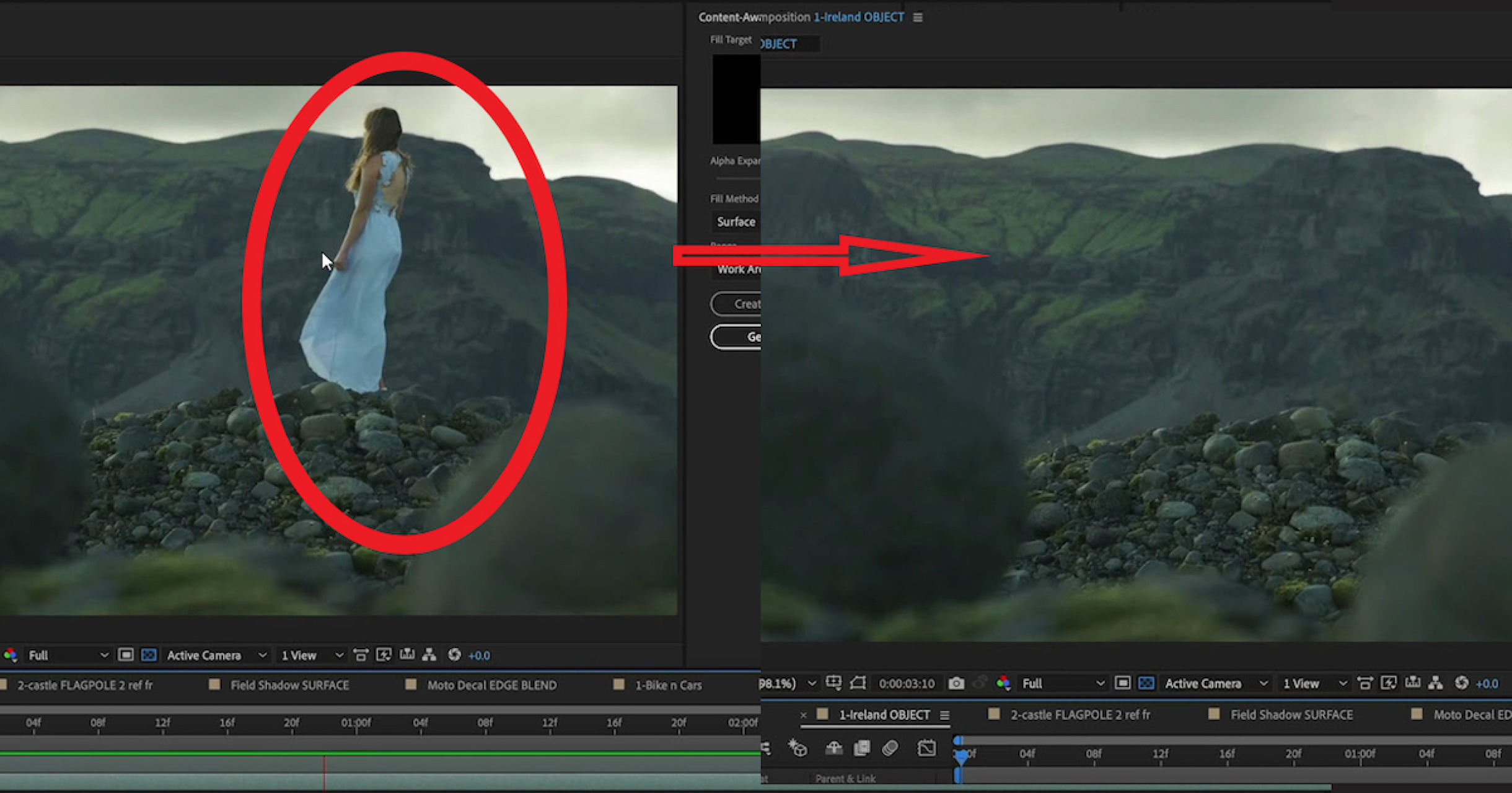The width and height of the screenshot is (1512, 793).
Task: Click the Timeline icon in right viewer
Action: click(x=1413, y=683)
